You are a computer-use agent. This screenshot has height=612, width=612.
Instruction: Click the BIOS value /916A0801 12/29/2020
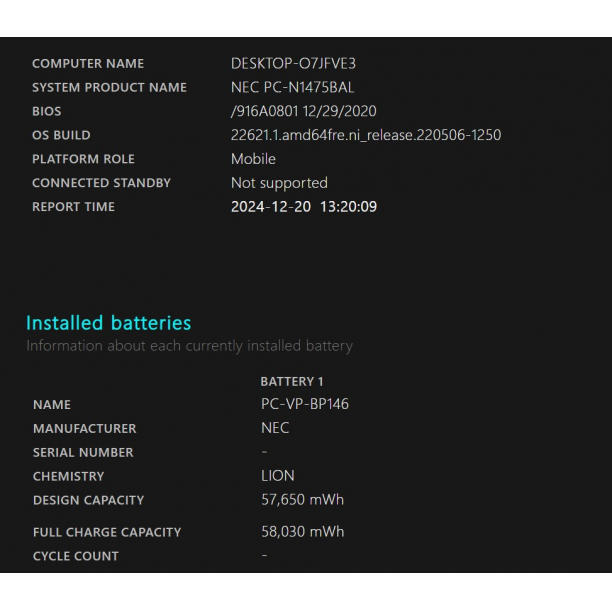tap(303, 111)
